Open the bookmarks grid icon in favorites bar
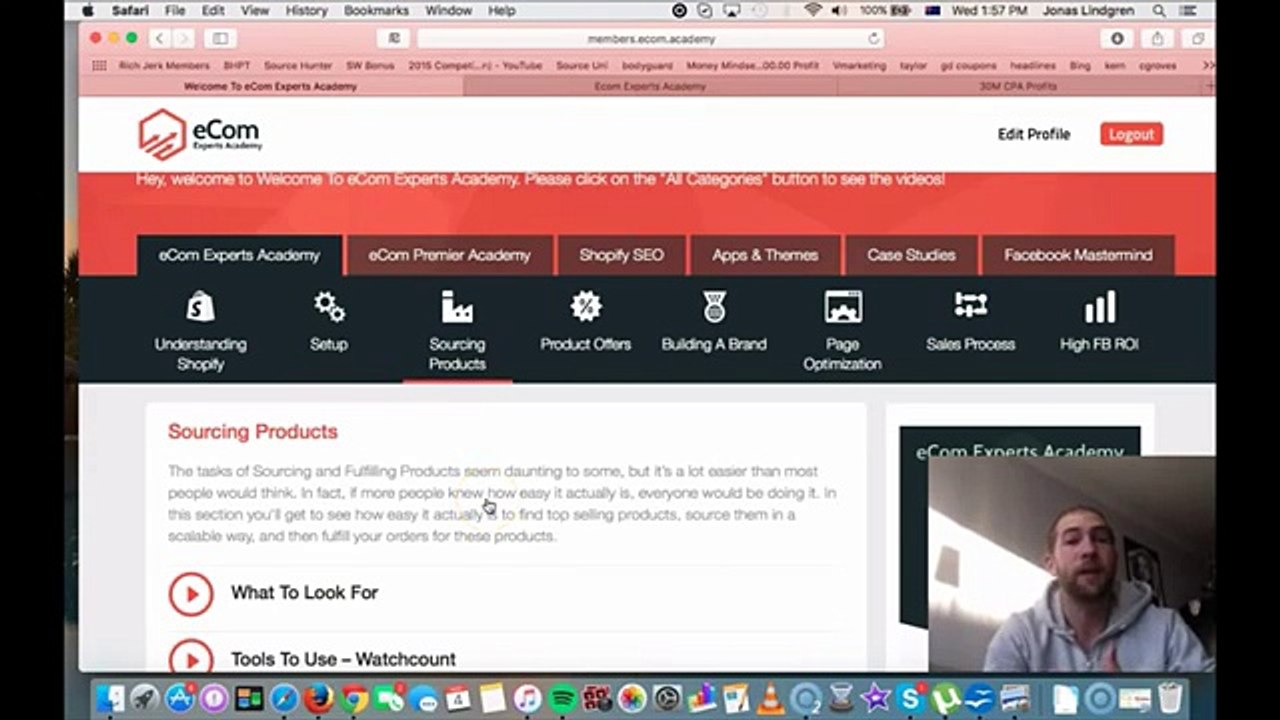Image resolution: width=1280 pixels, height=720 pixels. (x=99, y=65)
